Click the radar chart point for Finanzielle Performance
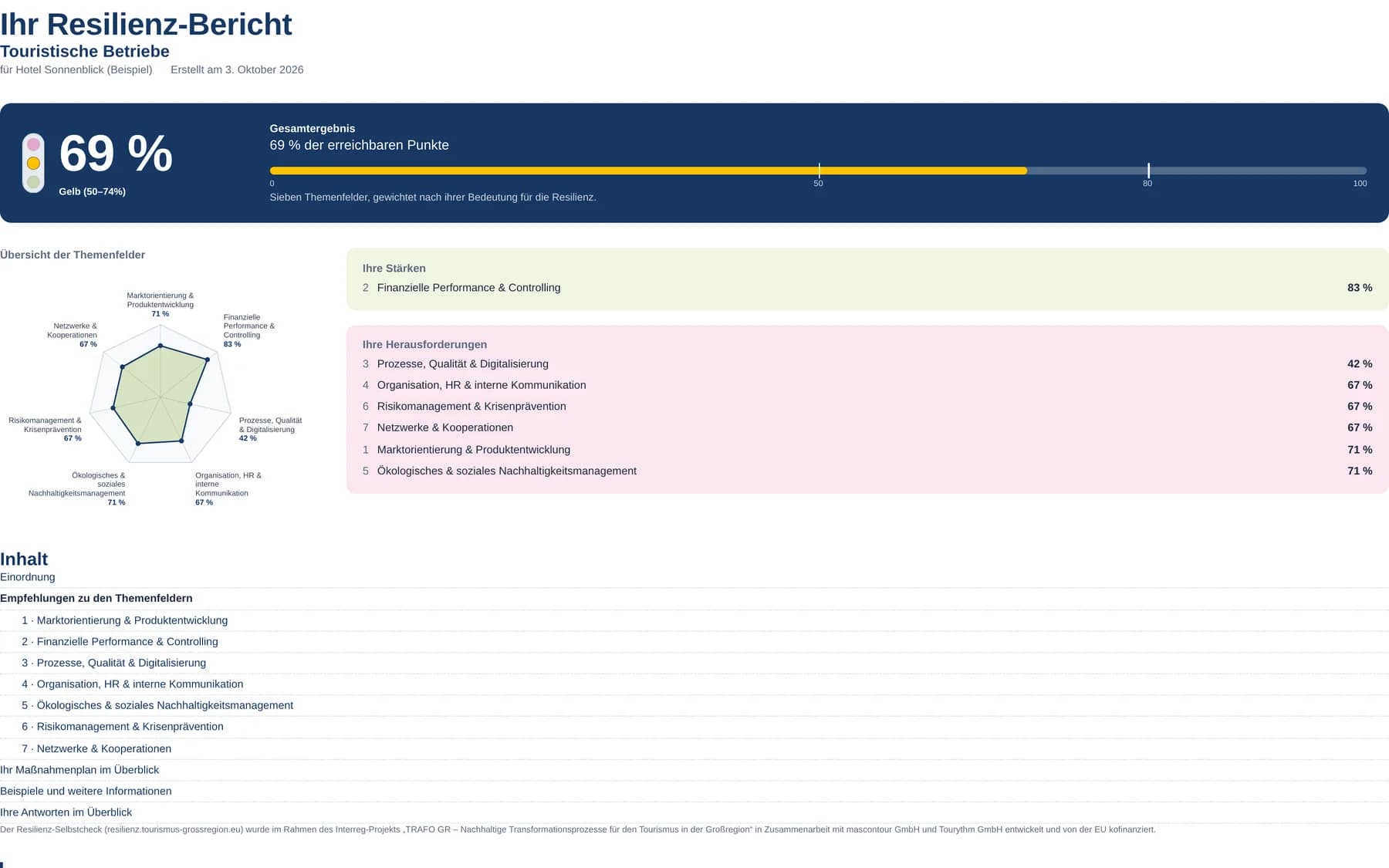This screenshot has height=868, width=1389. pos(208,360)
